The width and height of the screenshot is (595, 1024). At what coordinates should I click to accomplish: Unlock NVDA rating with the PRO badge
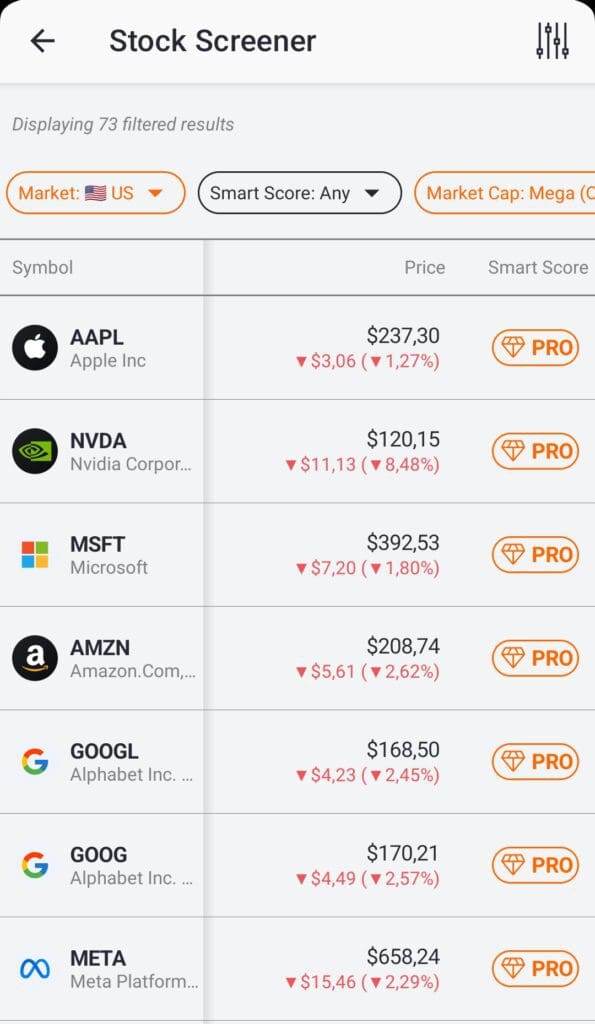pyautogui.click(x=535, y=451)
